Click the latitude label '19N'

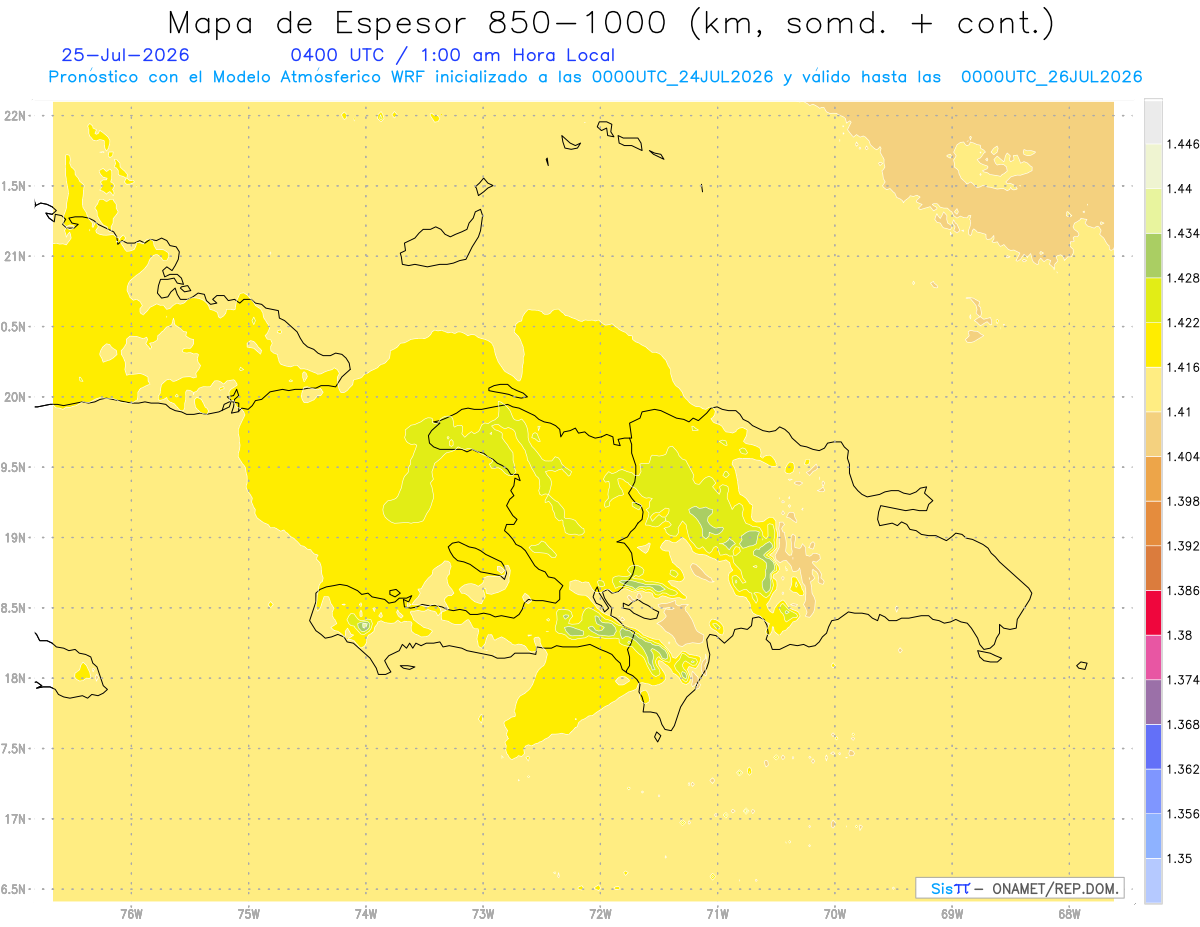(16, 538)
